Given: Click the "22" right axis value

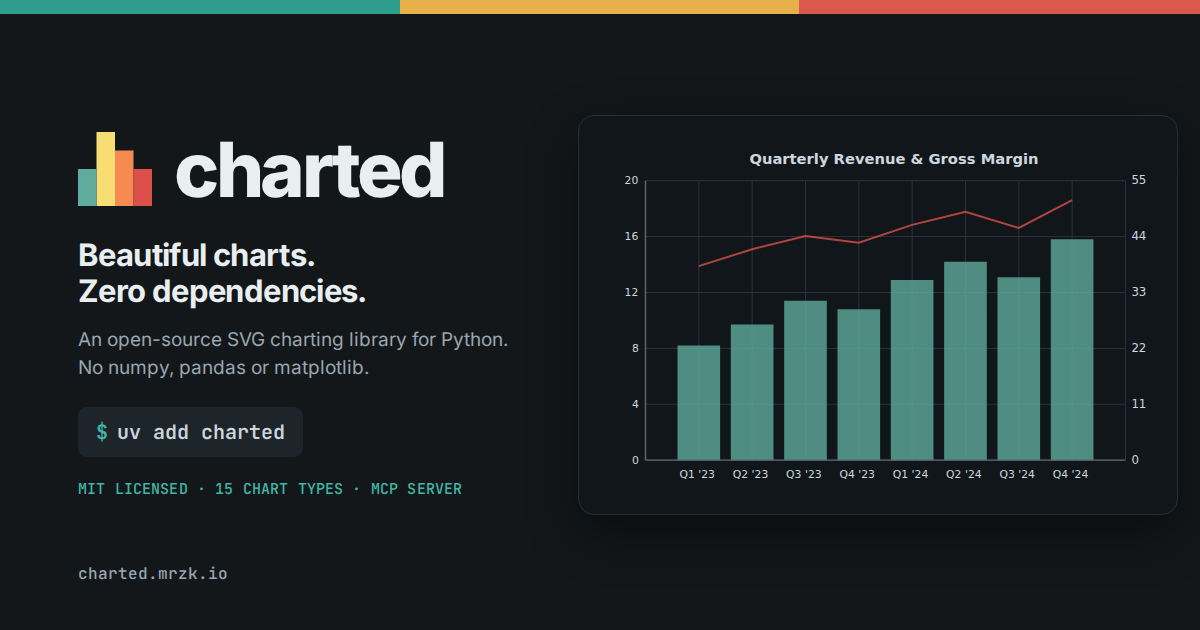Looking at the screenshot, I should coord(1138,348).
